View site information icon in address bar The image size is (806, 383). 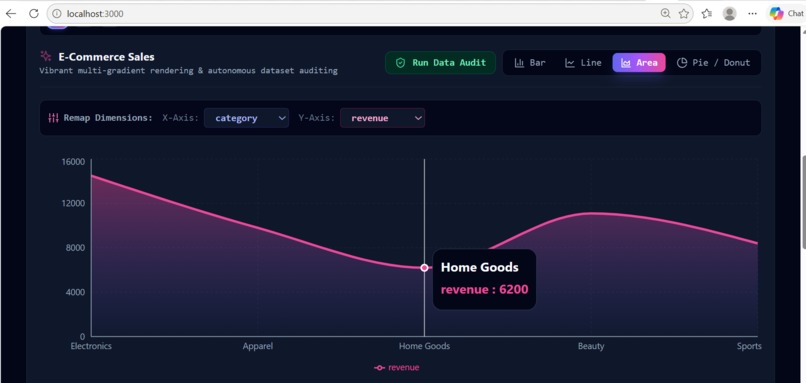click(x=57, y=14)
